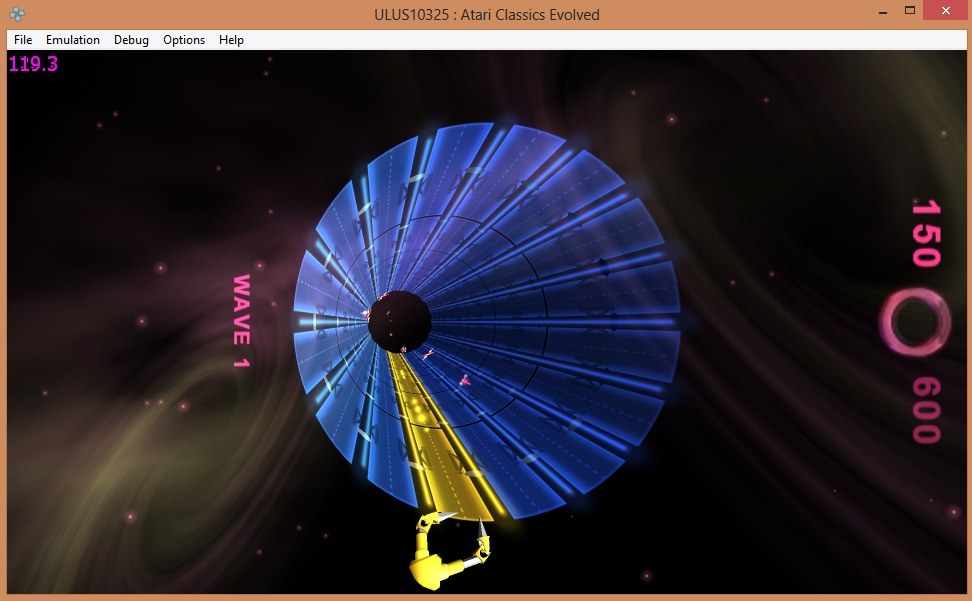This screenshot has width=972, height=601.
Task: Click the highlighted yellow lane
Action: coord(440,450)
